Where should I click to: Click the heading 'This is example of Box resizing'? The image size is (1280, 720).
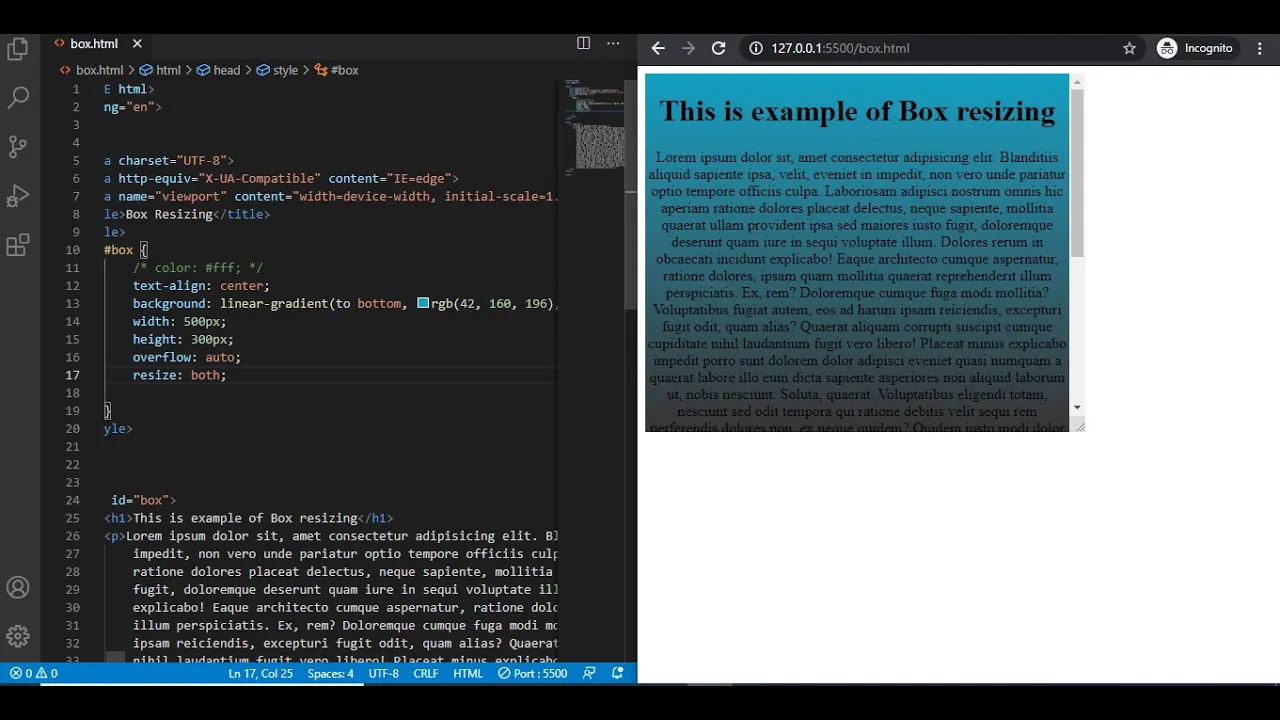[x=857, y=111]
